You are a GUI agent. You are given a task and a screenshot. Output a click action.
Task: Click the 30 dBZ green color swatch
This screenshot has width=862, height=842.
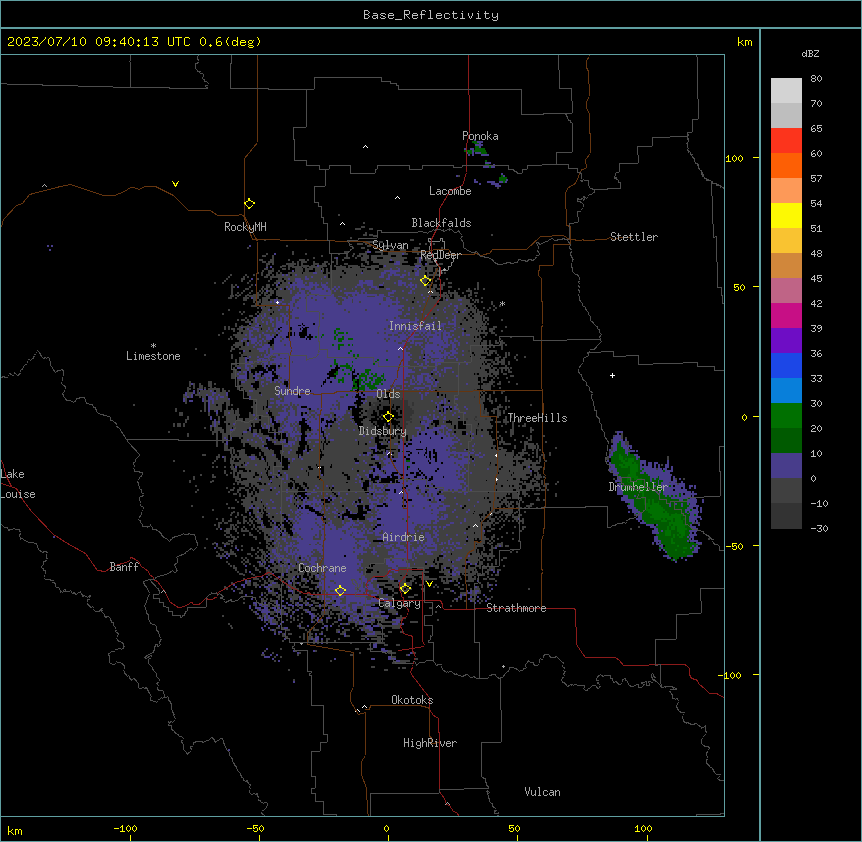pos(786,416)
